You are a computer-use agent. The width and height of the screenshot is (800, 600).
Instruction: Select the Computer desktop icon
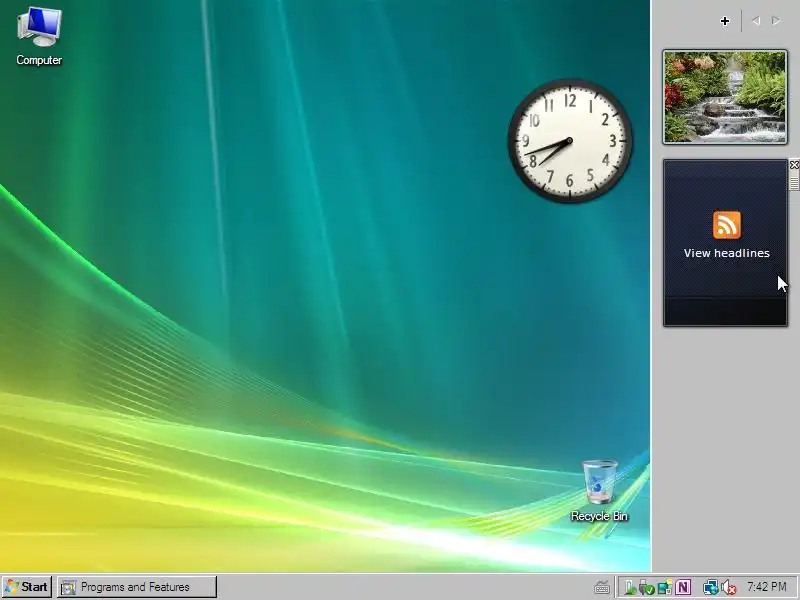point(39,36)
